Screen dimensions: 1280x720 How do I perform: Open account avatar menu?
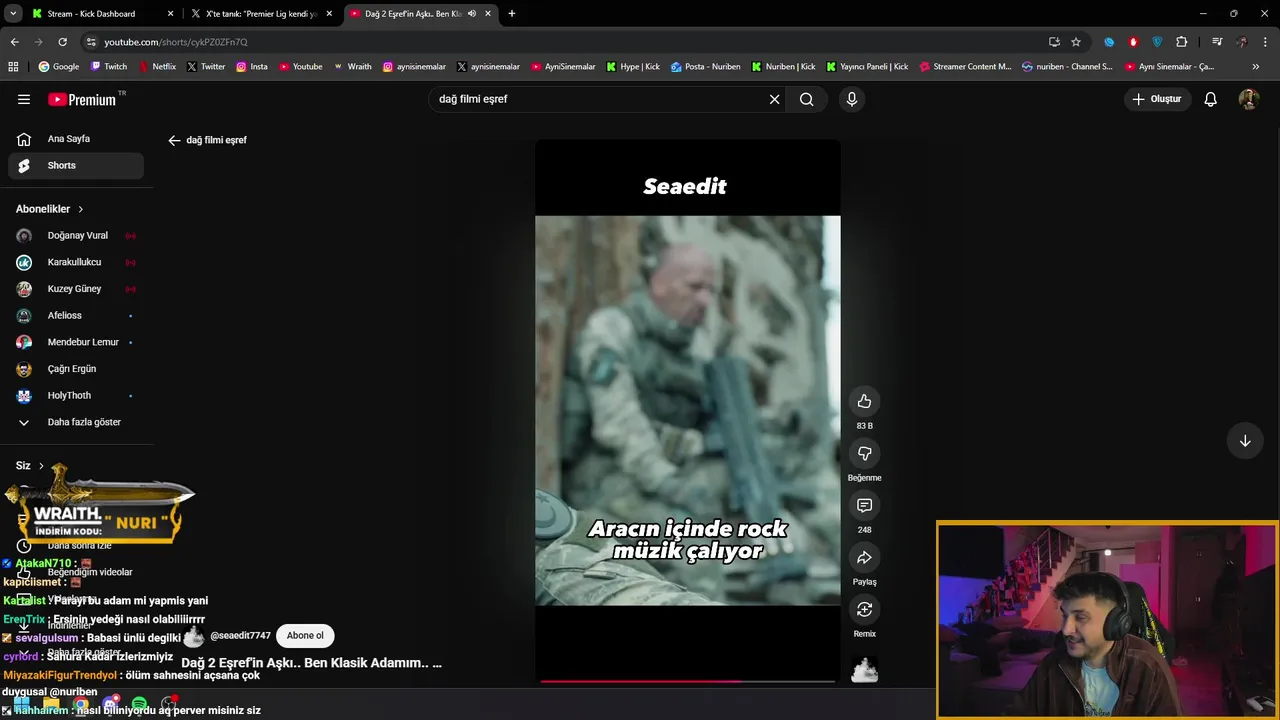1248,99
